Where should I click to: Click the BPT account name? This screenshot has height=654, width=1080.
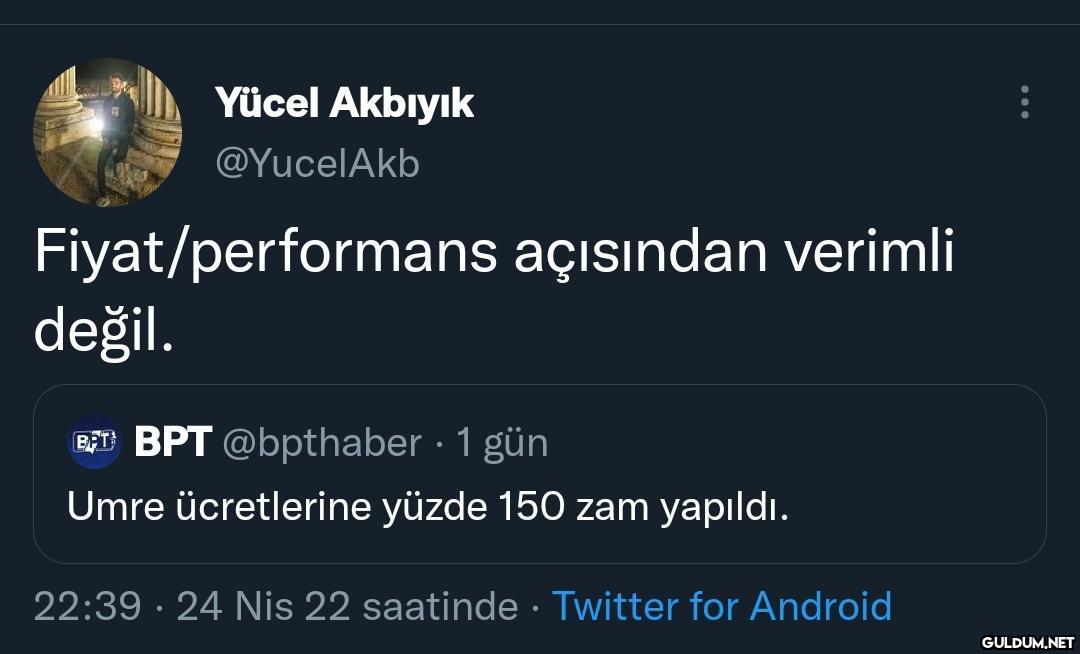point(172,441)
